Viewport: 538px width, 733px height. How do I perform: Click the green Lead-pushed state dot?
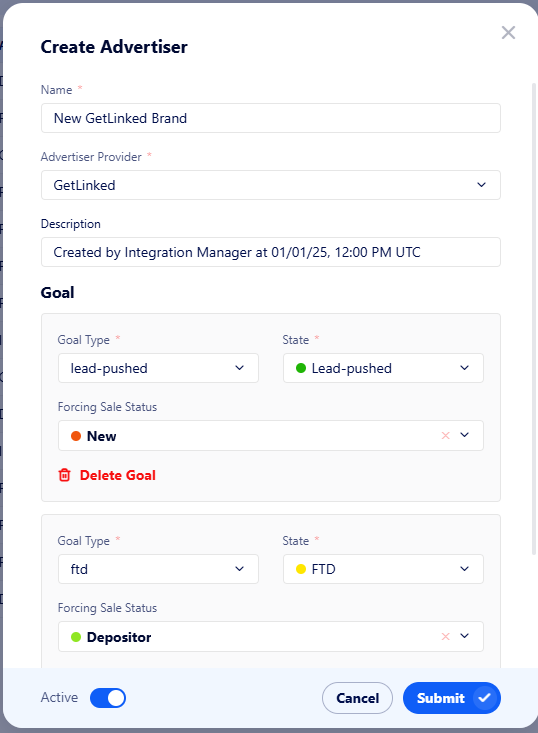point(301,368)
